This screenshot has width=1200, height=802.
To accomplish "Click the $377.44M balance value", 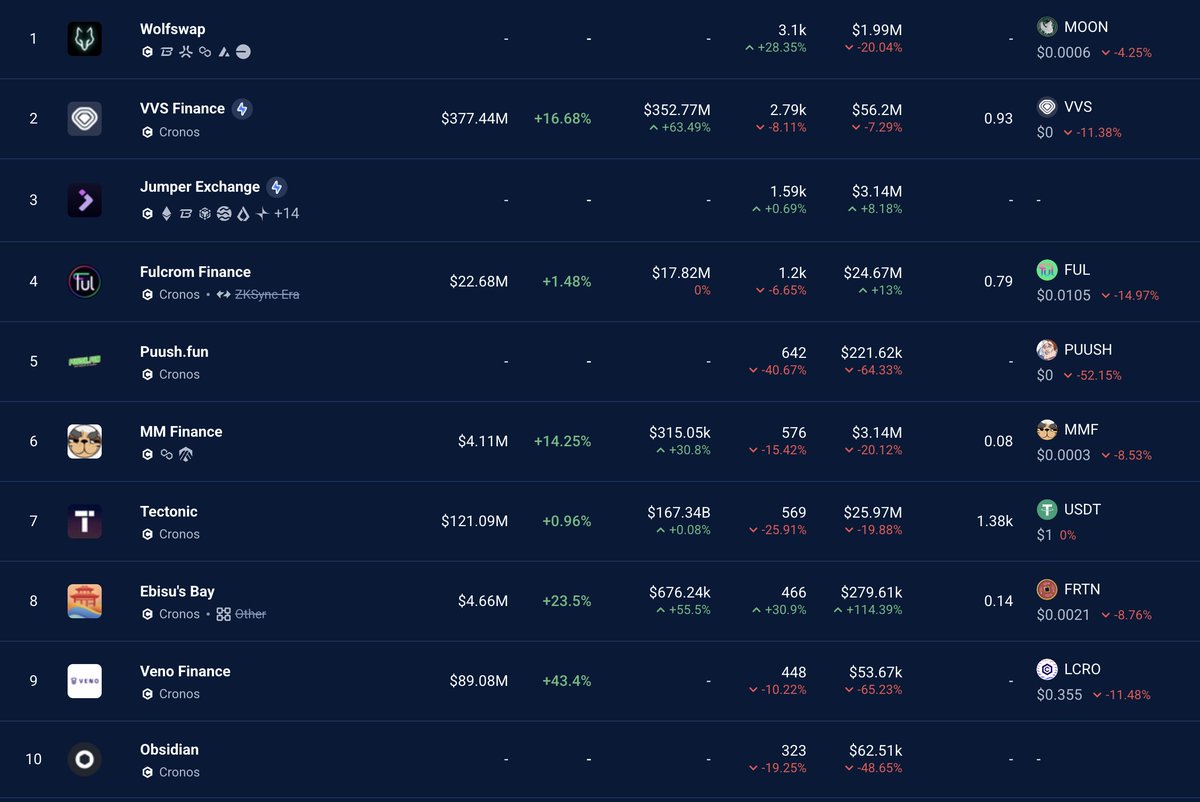I will (474, 119).
